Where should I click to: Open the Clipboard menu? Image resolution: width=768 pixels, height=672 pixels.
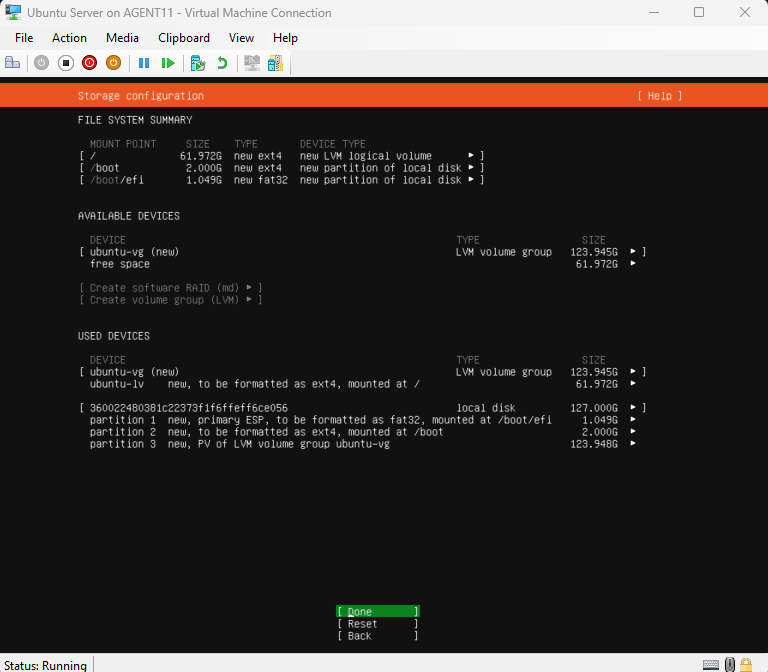tap(184, 37)
